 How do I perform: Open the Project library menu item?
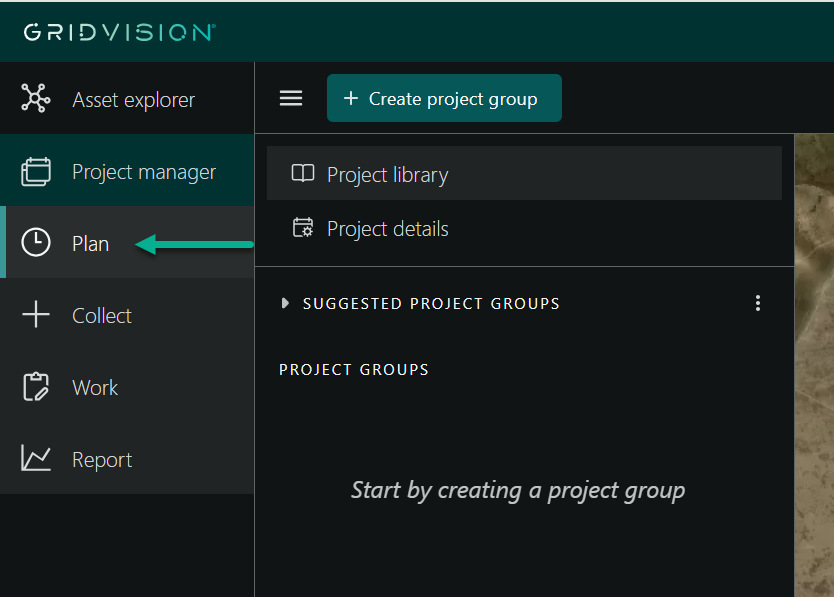(387, 175)
